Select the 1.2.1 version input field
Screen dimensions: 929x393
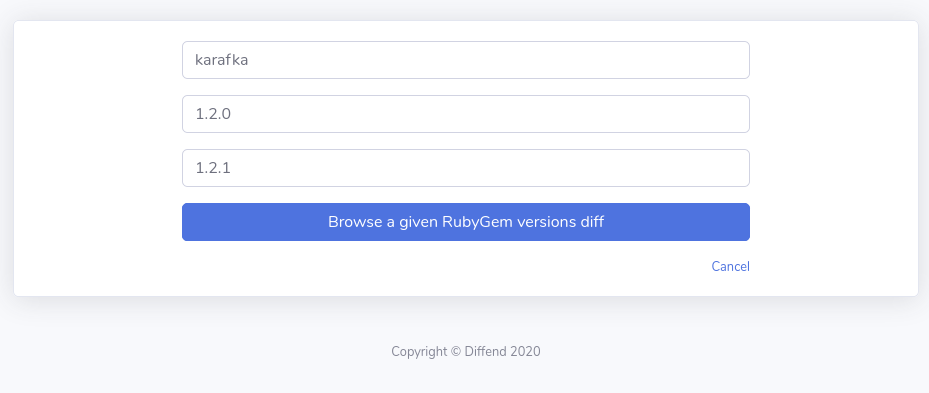[x=466, y=168]
